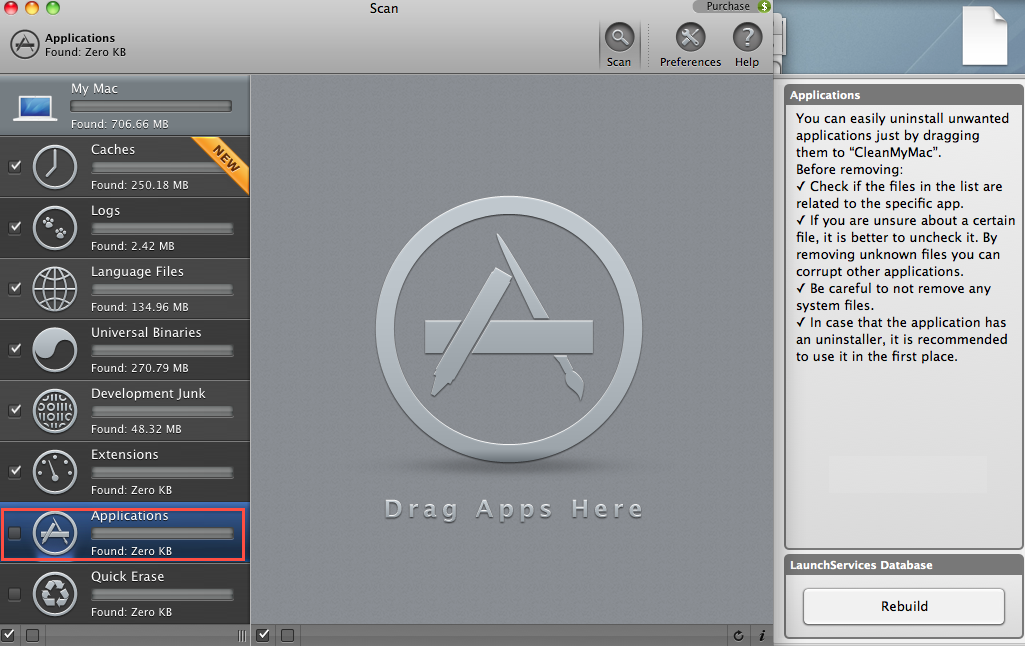Select the Language Files globe icon
1025x646 pixels.
click(55, 289)
